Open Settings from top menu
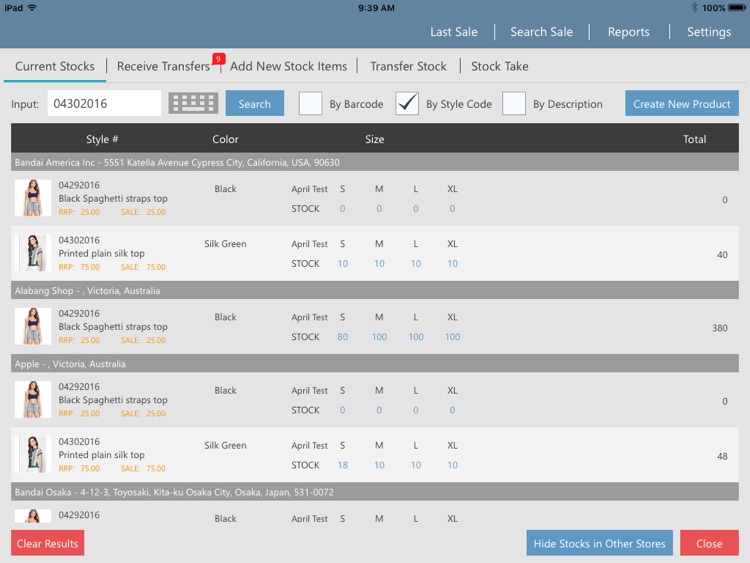The width and height of the screenshot is (750, 563). tap(709, 32)
